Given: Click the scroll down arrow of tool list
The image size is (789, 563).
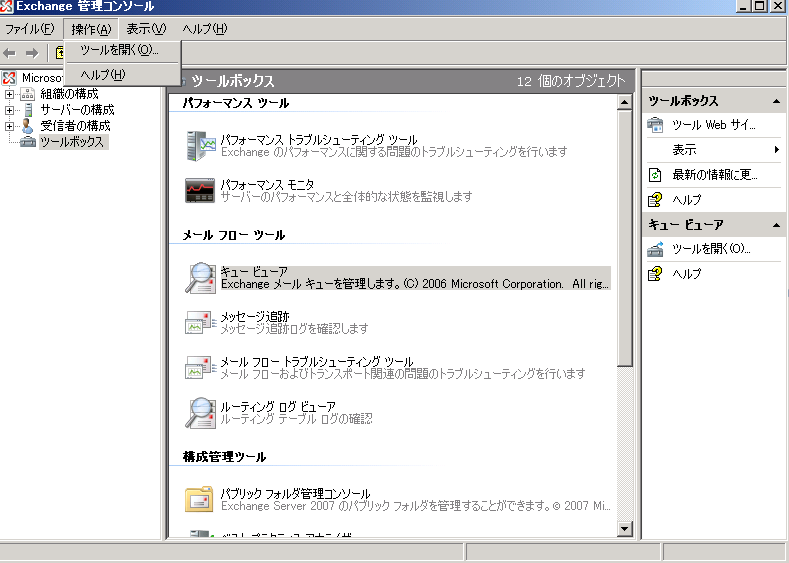Looking at the screenshot, I should (624, 528).
